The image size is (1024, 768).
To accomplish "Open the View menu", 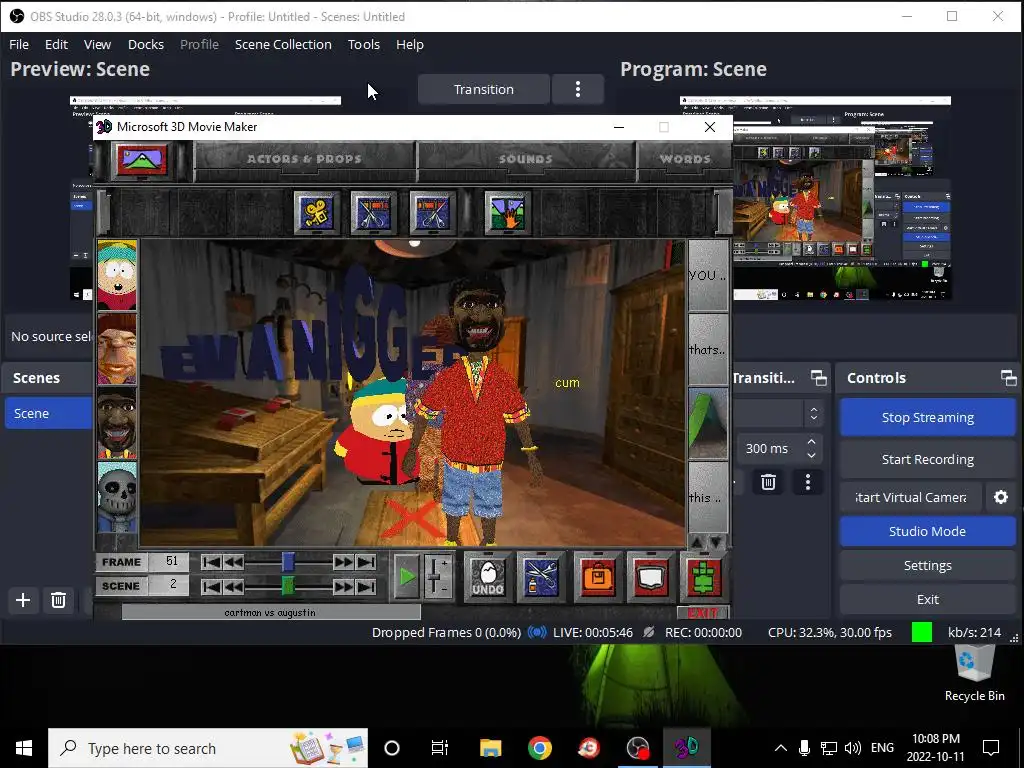I will click(x=97, y=44).
